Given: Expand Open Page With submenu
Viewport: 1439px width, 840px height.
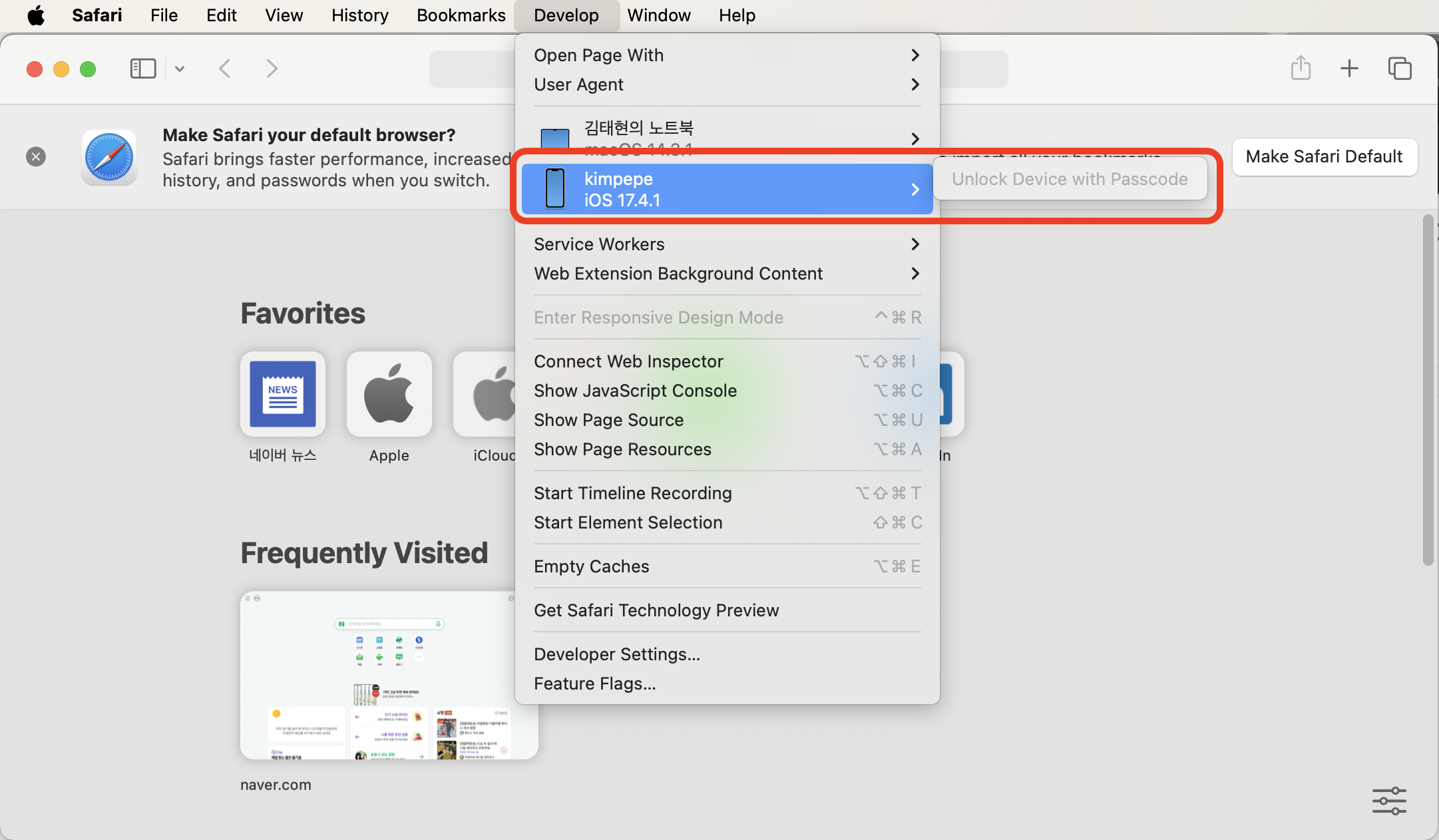Looking at the screenshot, I should point(727,55).
